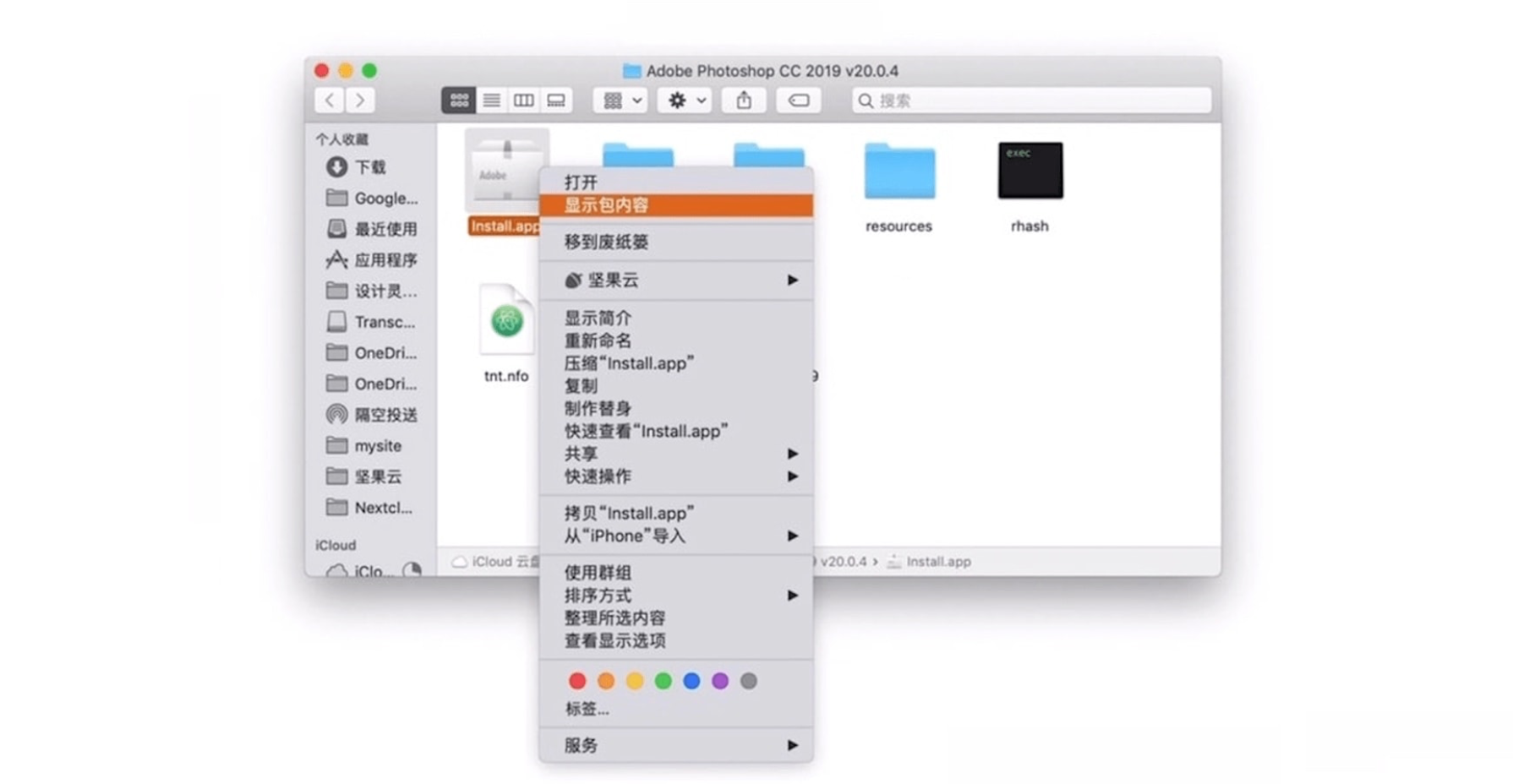Viewport: 1513px width, 784px height.
Task: Switch Finder to column view
Action: [523, 101]
